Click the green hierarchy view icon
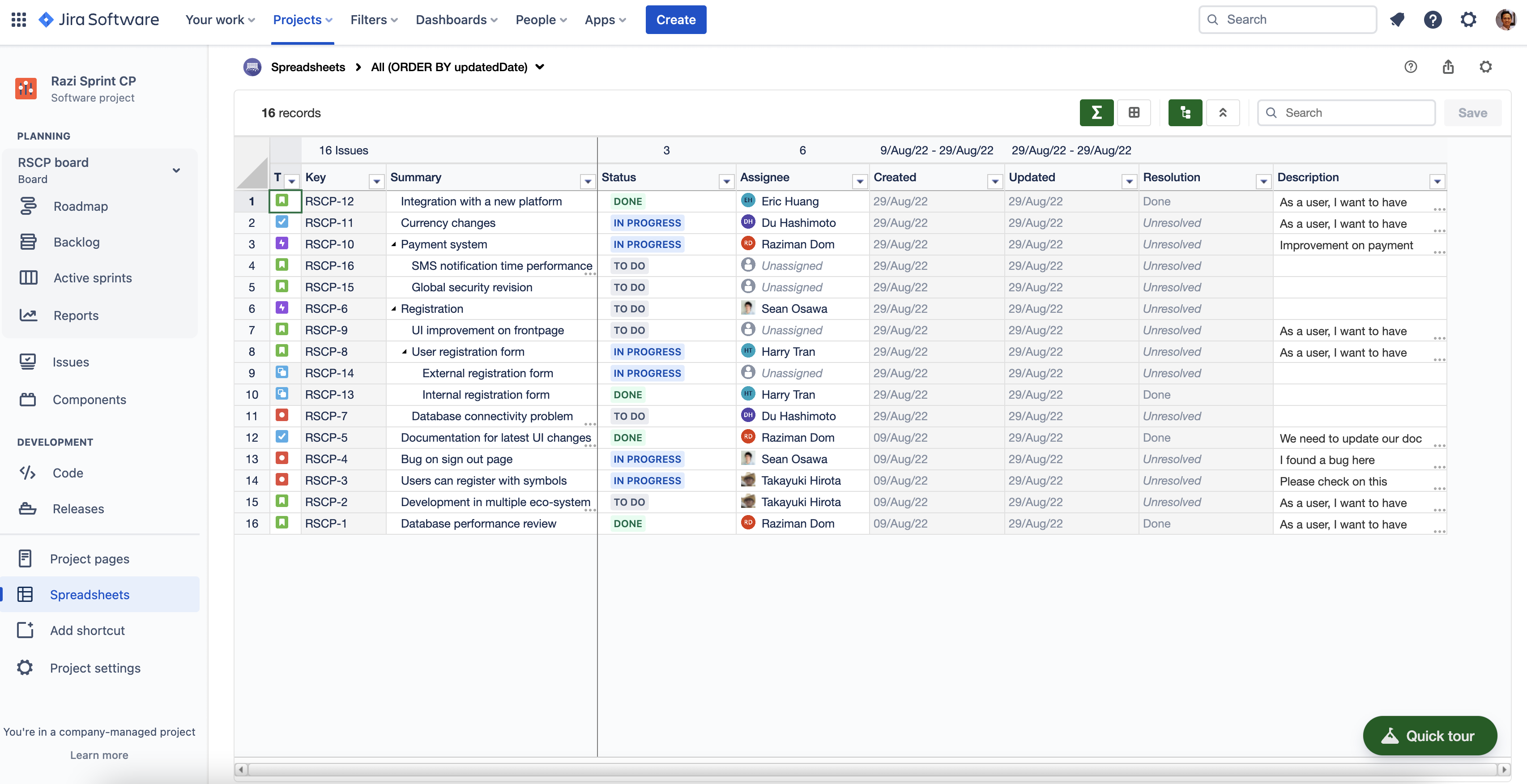 tap(1184, 113)
